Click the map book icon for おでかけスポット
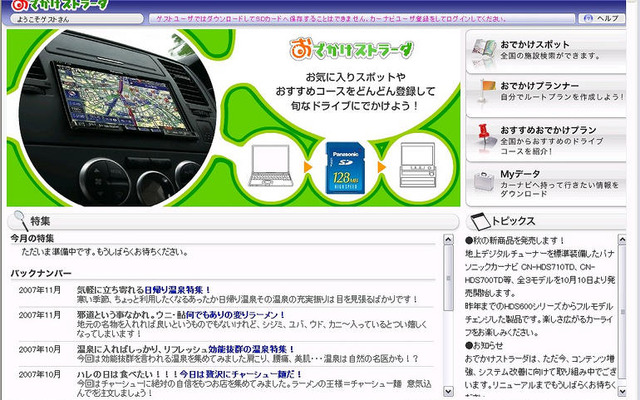The image size is (640, 400). tap(484, 52)
